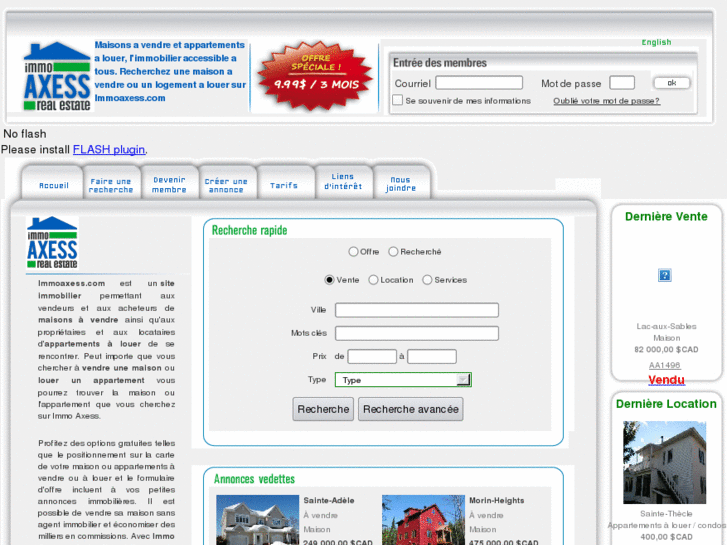
Task: Open the Morin-Heights red house thumbnail
Action: click(x=423, y=520)
